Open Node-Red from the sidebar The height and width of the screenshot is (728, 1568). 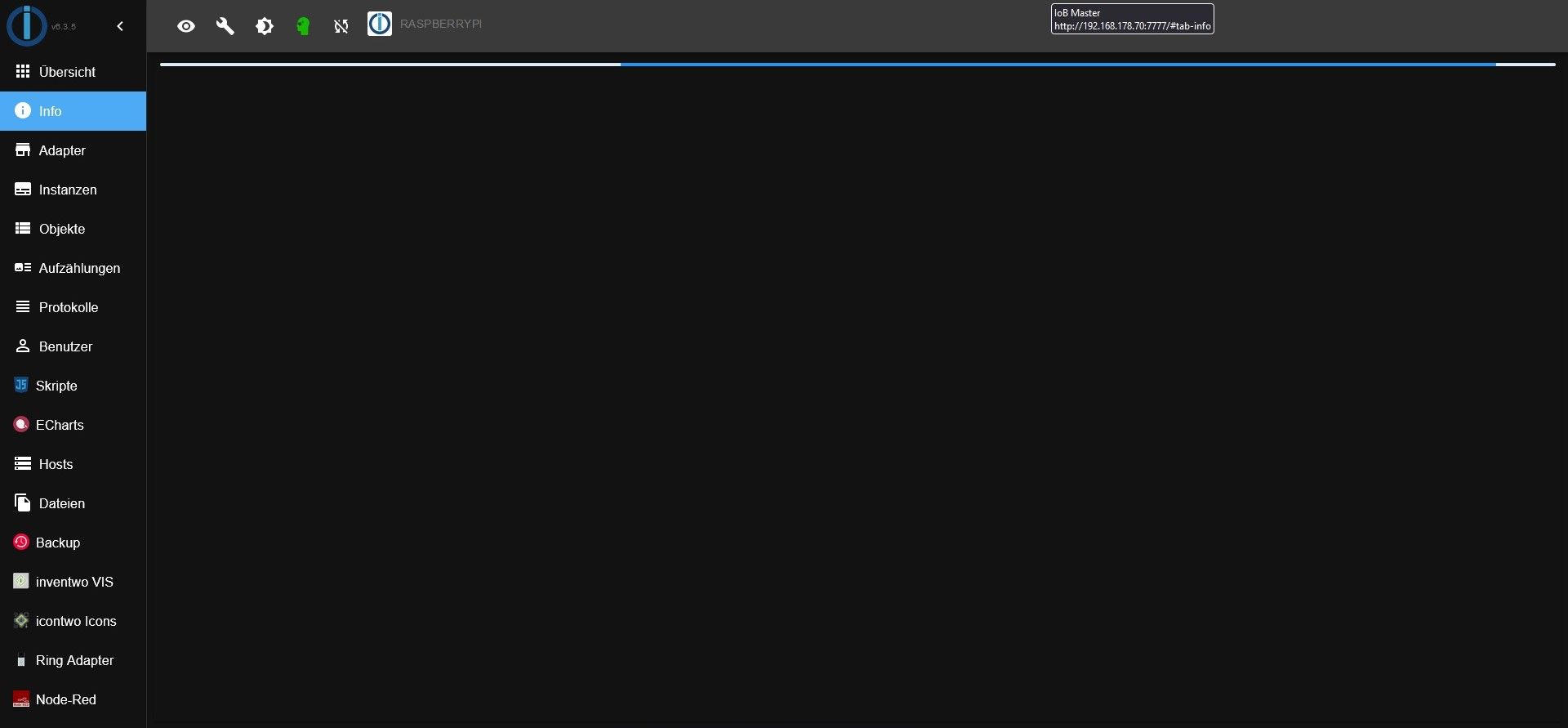73,699
